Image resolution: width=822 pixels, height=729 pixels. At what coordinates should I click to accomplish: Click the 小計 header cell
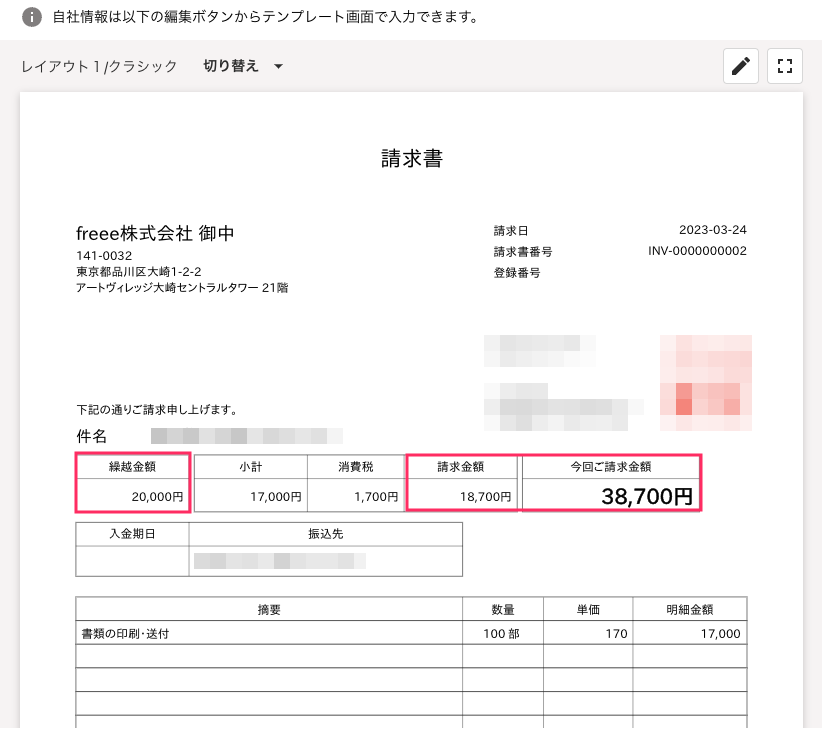tap(251, 466)
